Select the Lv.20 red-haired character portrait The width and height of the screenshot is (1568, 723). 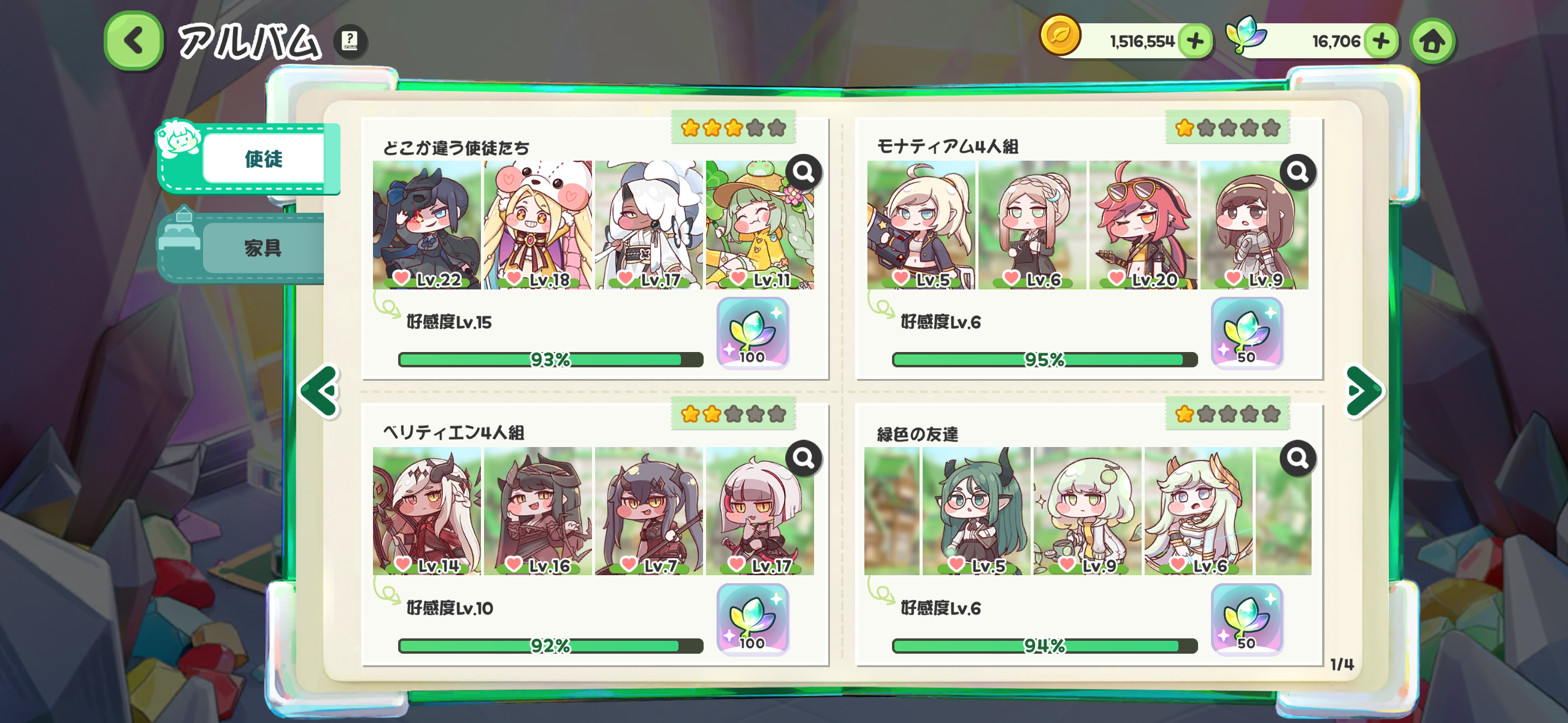1143,224
